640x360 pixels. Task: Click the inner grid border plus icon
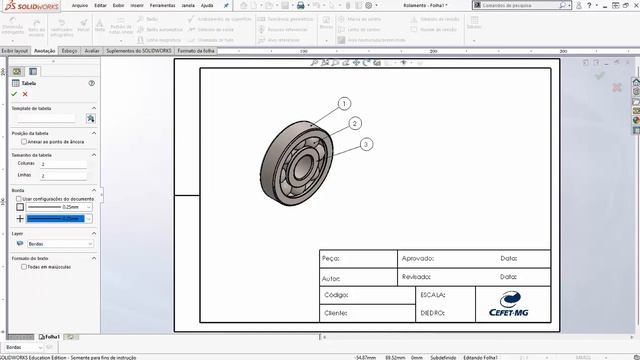pyautogui.click(x=20, y=219)
